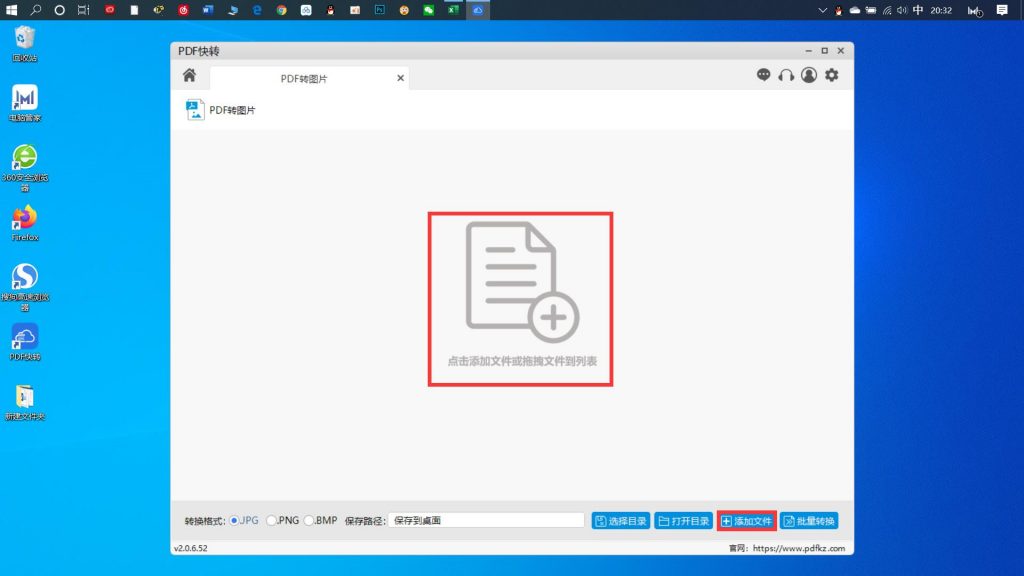Open taskbar search magnifier
Screen dimensions: 1024x576
pyautogui.click(x=35, y=10)
